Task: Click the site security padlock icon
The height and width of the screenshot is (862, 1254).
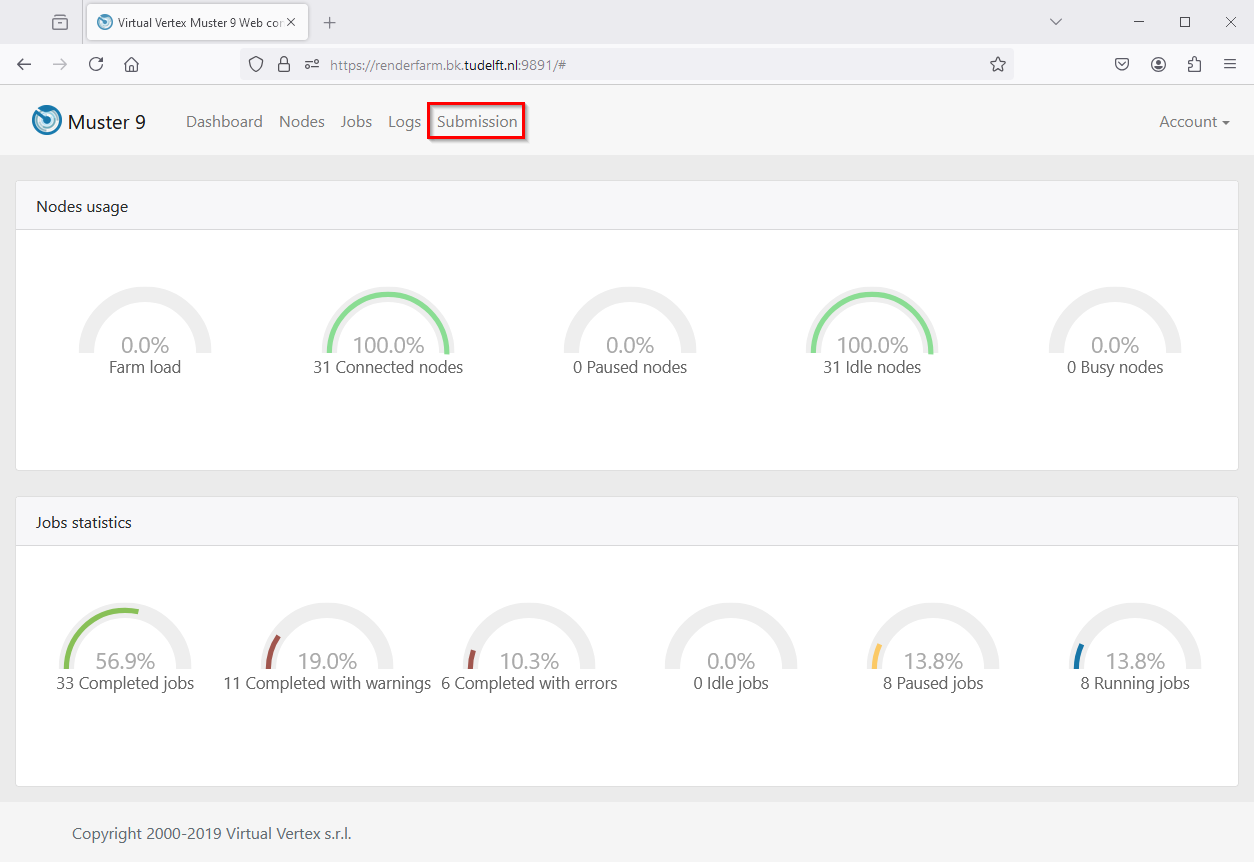Action: coord(284,64)
